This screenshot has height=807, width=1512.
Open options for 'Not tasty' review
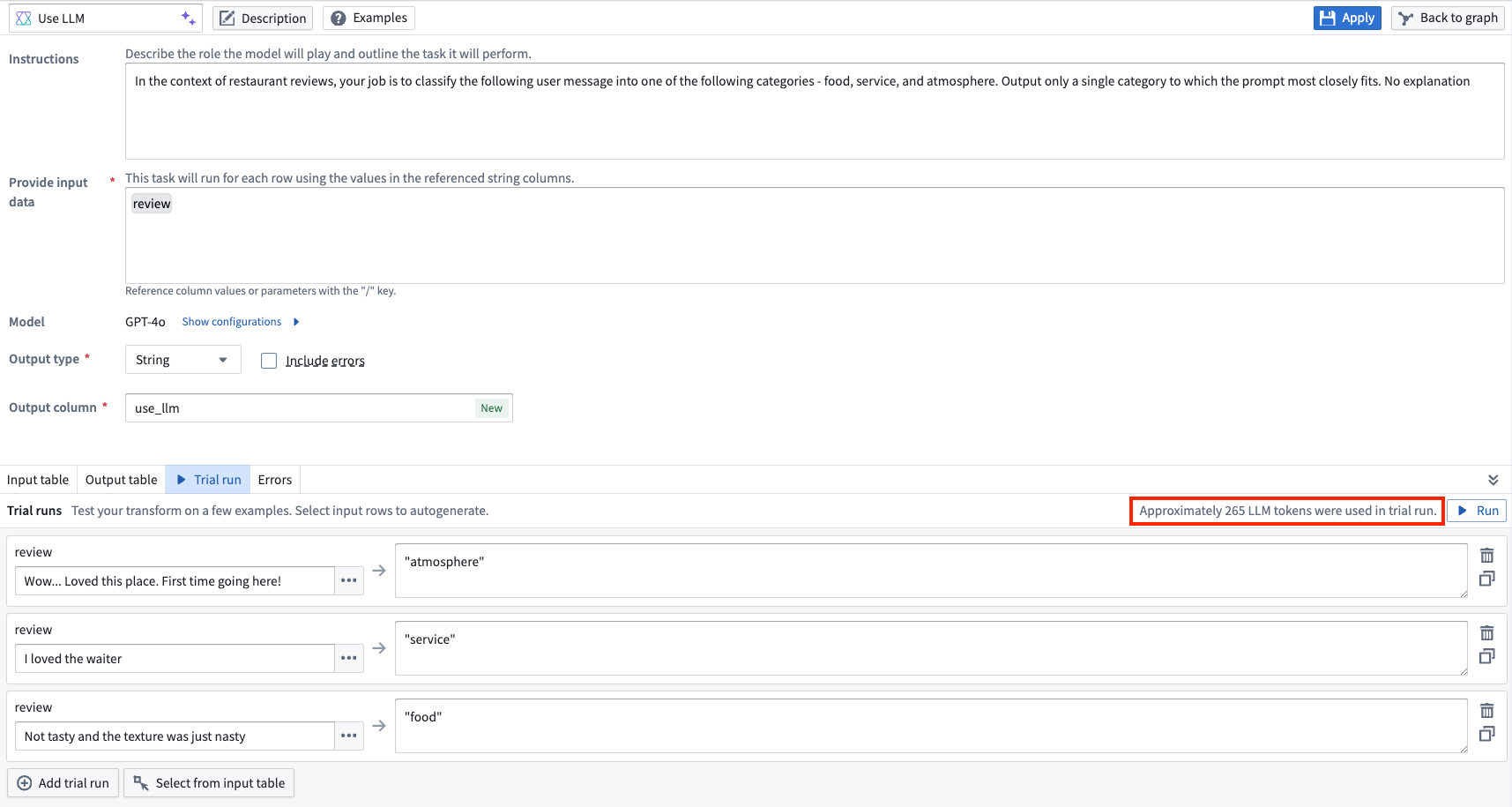click(349, 736)
